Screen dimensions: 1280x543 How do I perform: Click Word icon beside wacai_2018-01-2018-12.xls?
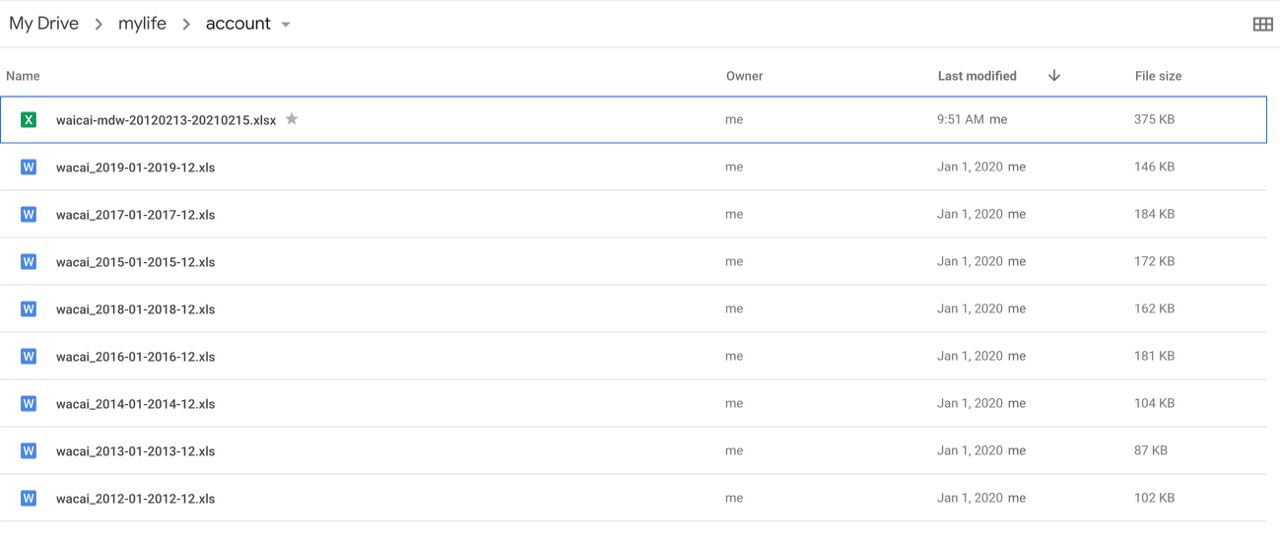click(29, 309)
